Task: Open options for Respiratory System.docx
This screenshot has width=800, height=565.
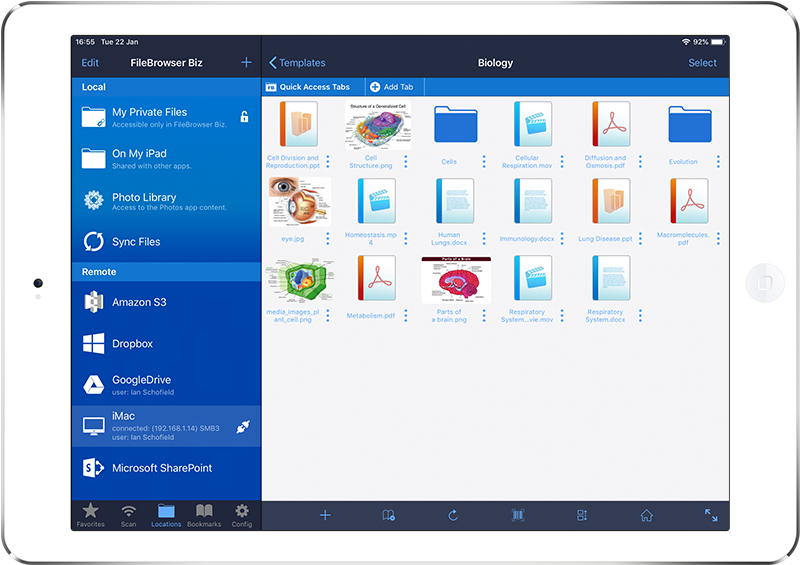Action: 640,315
